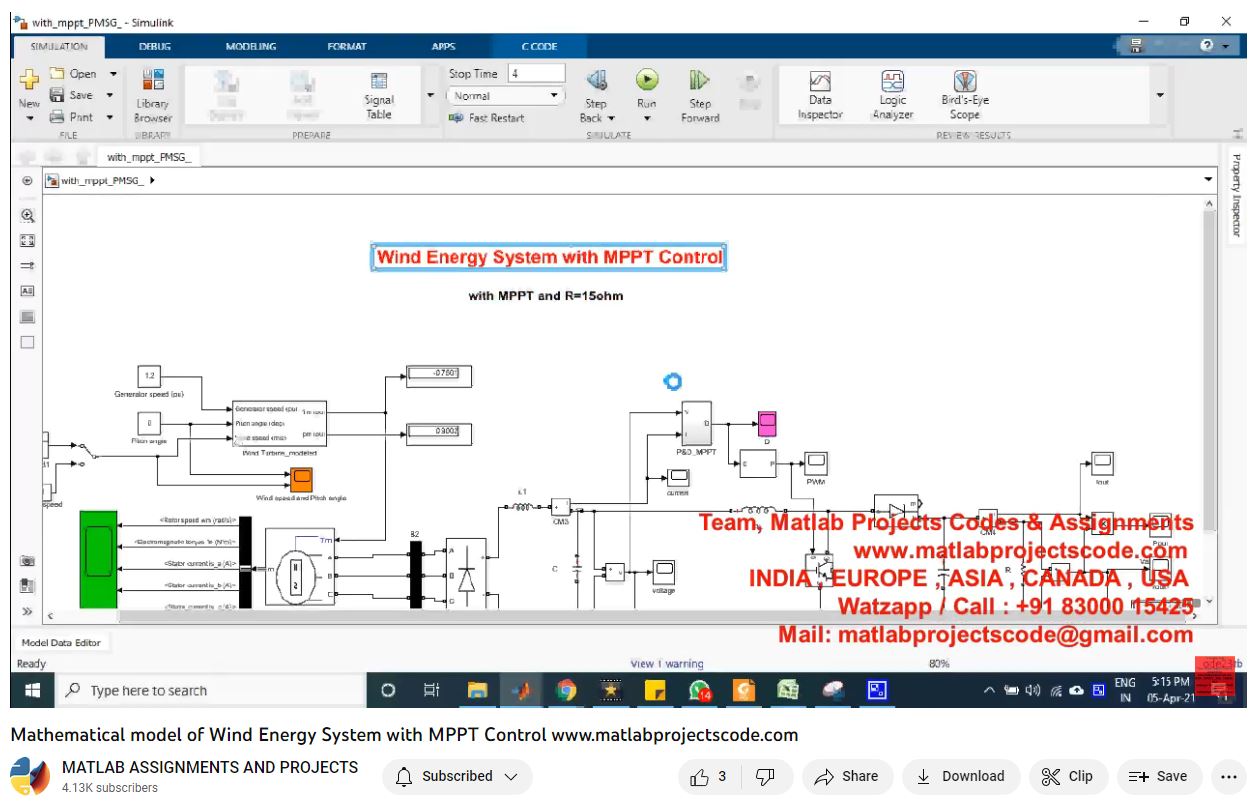
Task: Switch to the C Code ribbon tab
Action: click(x=539, y=47)
